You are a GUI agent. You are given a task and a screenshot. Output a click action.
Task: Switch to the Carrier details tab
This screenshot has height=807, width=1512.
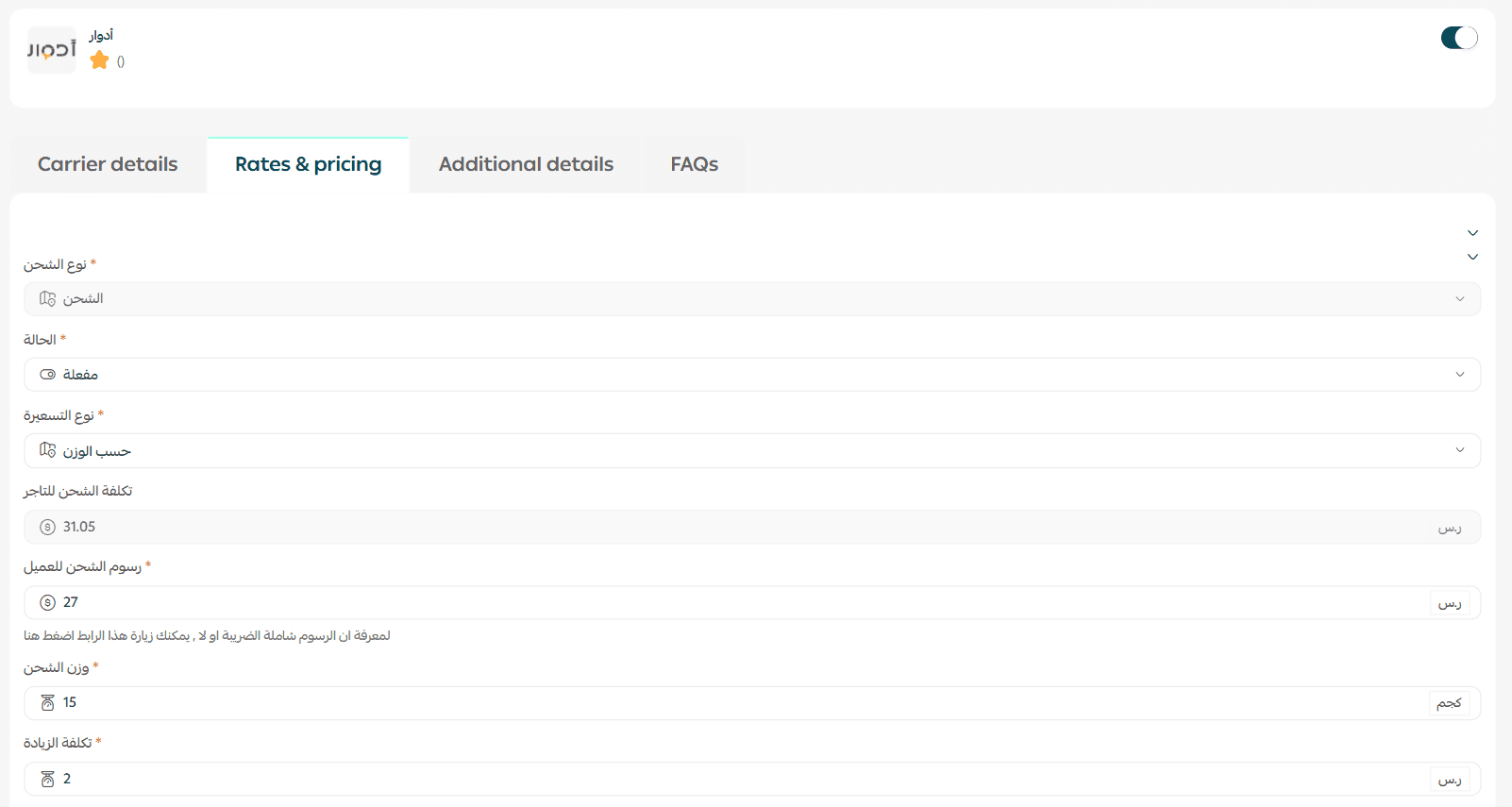108,164
